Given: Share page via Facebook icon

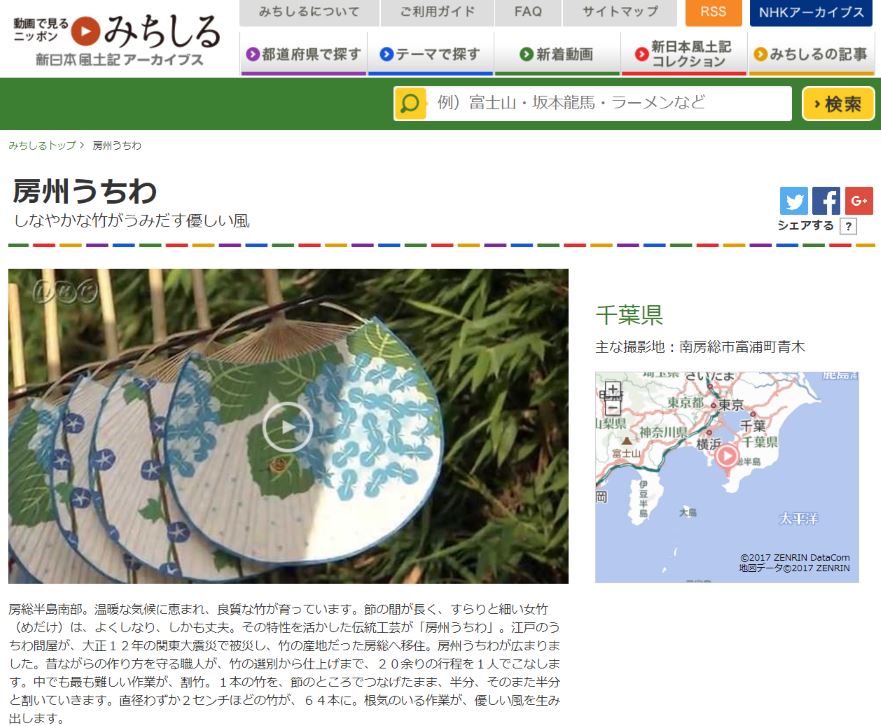Looking at the screenshot, I should point(826,201).
